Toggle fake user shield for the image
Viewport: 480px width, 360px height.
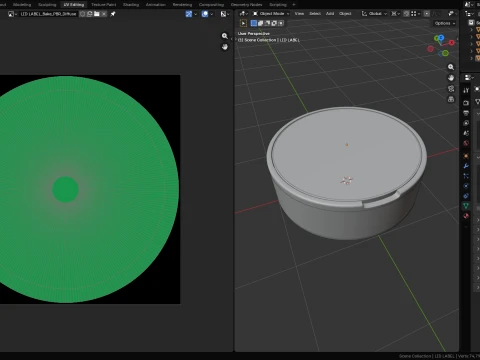pyautogui.click(x=83, y=14)
